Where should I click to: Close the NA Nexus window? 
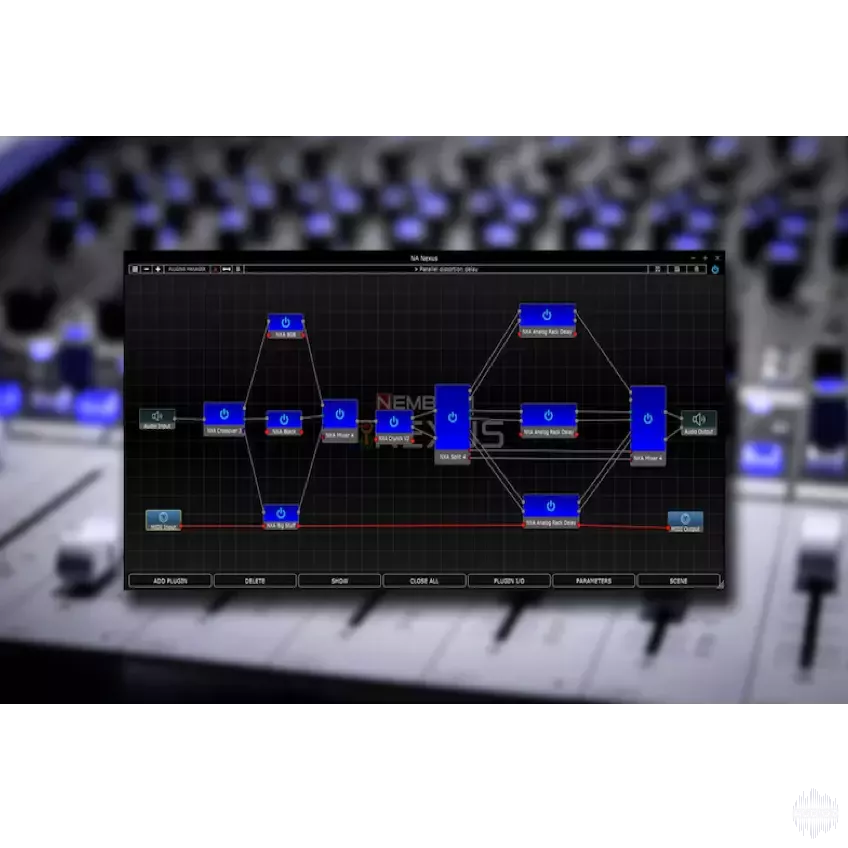pos(718,258)
